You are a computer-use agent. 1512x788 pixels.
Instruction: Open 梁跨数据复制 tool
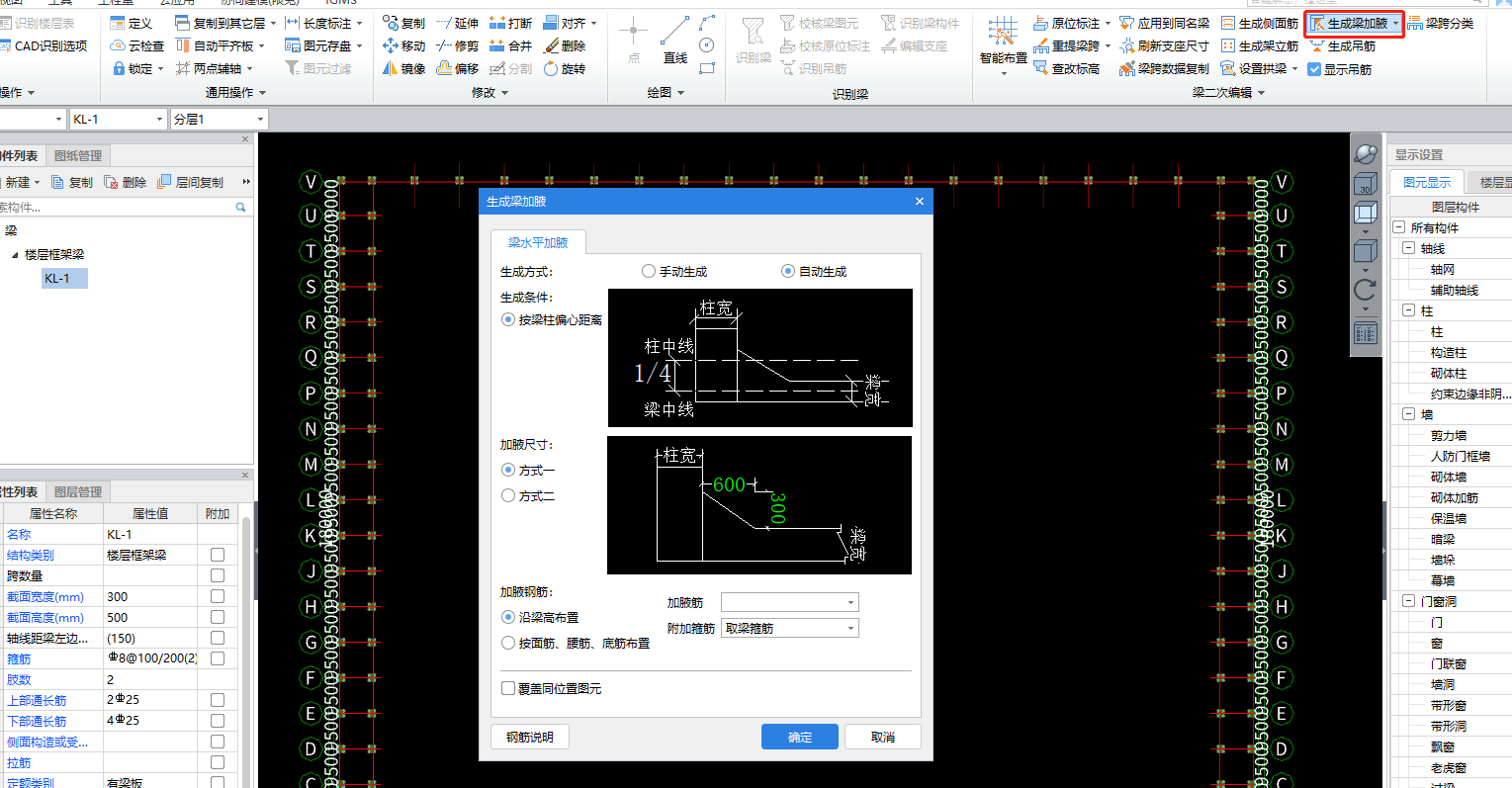point(1164,68)
